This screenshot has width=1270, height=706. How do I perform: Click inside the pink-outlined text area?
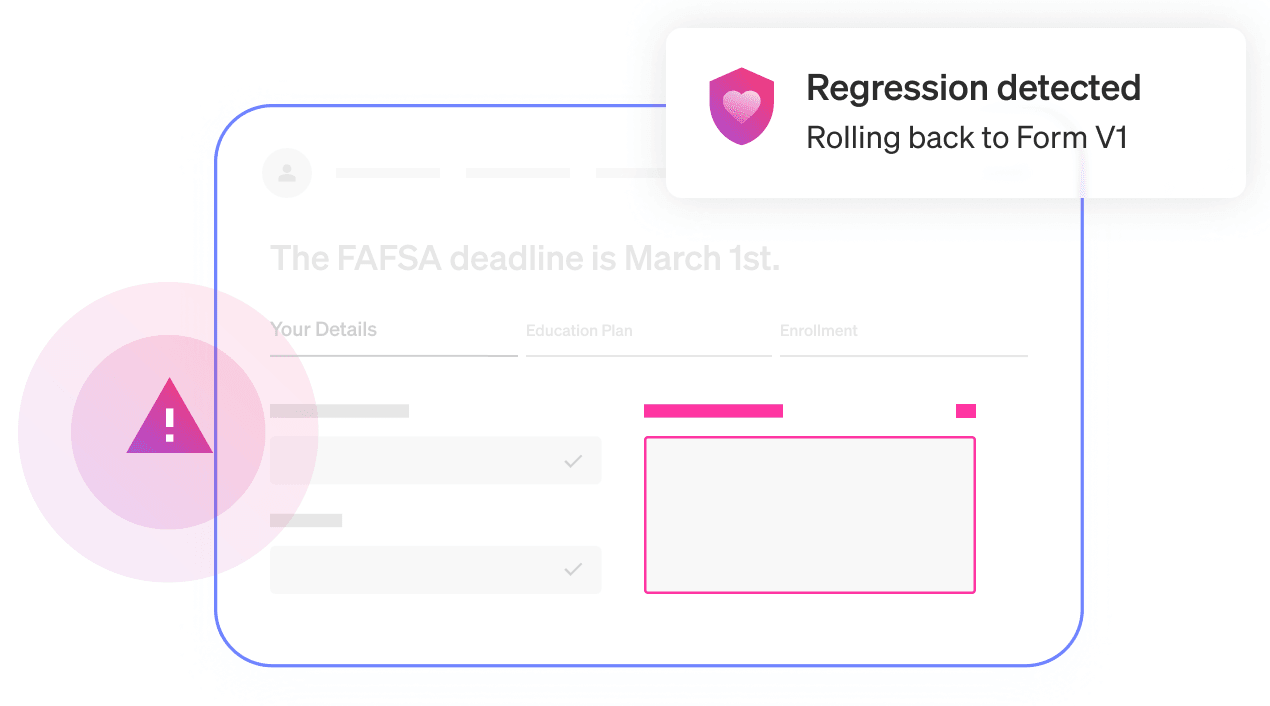click(809, 515)
